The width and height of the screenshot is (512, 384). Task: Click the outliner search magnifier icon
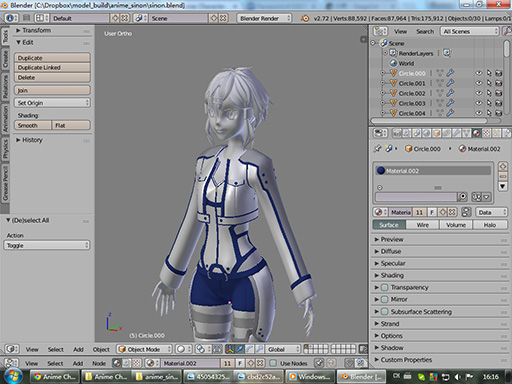tap(507, 31)
